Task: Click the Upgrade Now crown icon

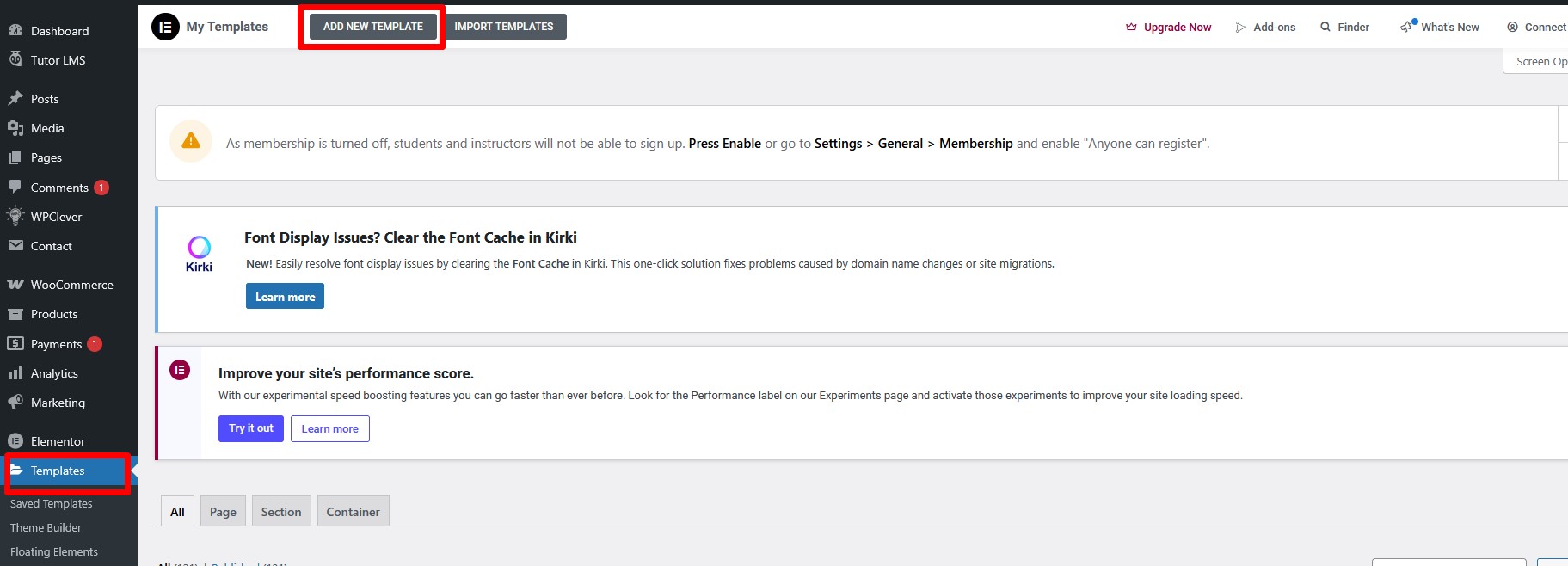Action: [1131, 27]
